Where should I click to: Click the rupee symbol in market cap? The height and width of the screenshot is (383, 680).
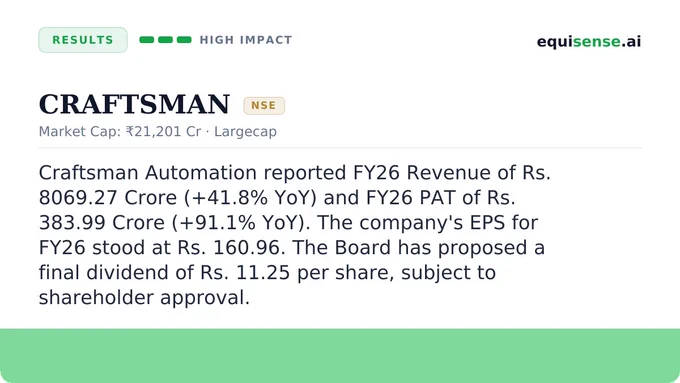click(129, 131)
